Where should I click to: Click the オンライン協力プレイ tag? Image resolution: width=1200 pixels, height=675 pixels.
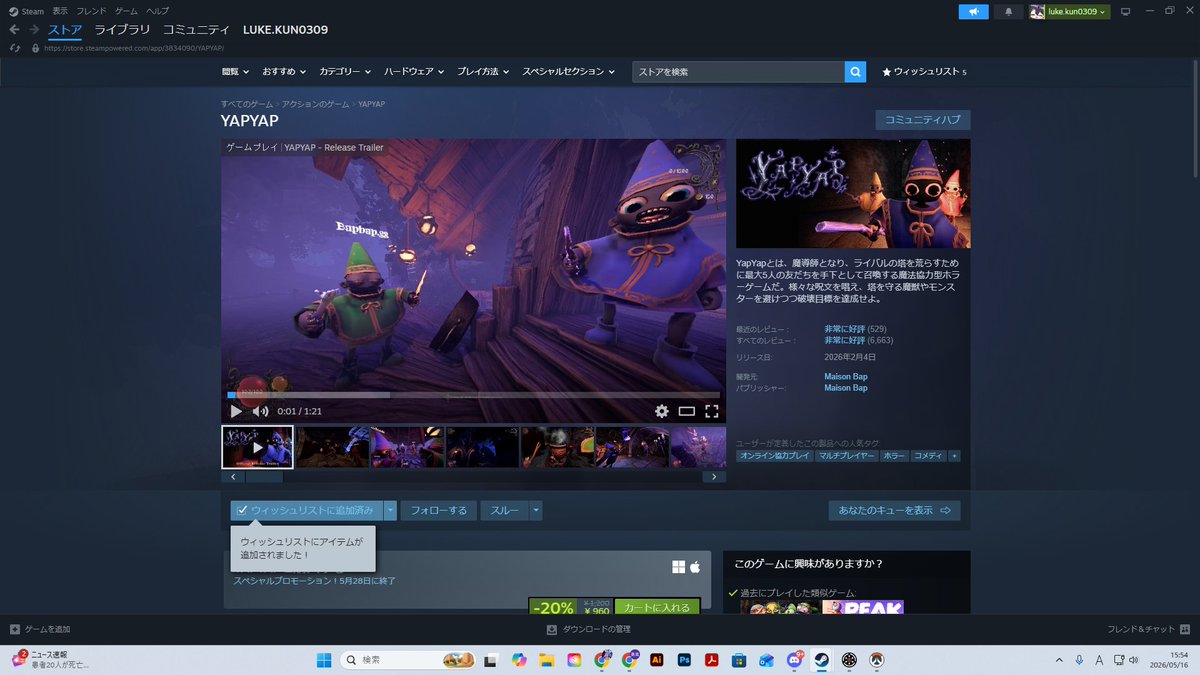[x=775, y=455]
